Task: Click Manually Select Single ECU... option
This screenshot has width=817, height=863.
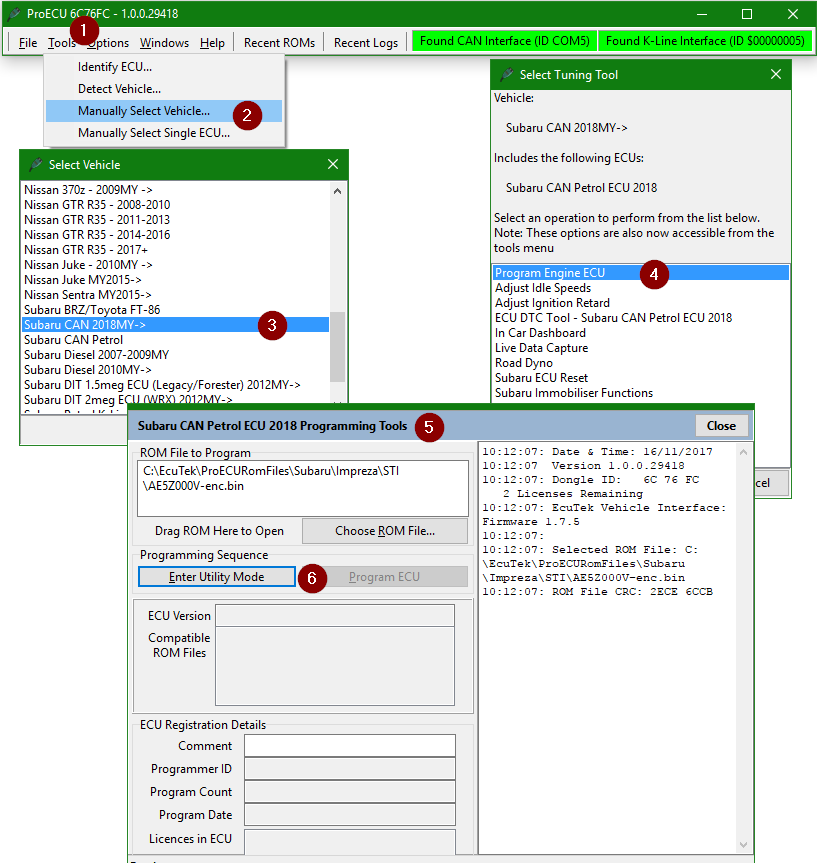Action: (153, 133)
